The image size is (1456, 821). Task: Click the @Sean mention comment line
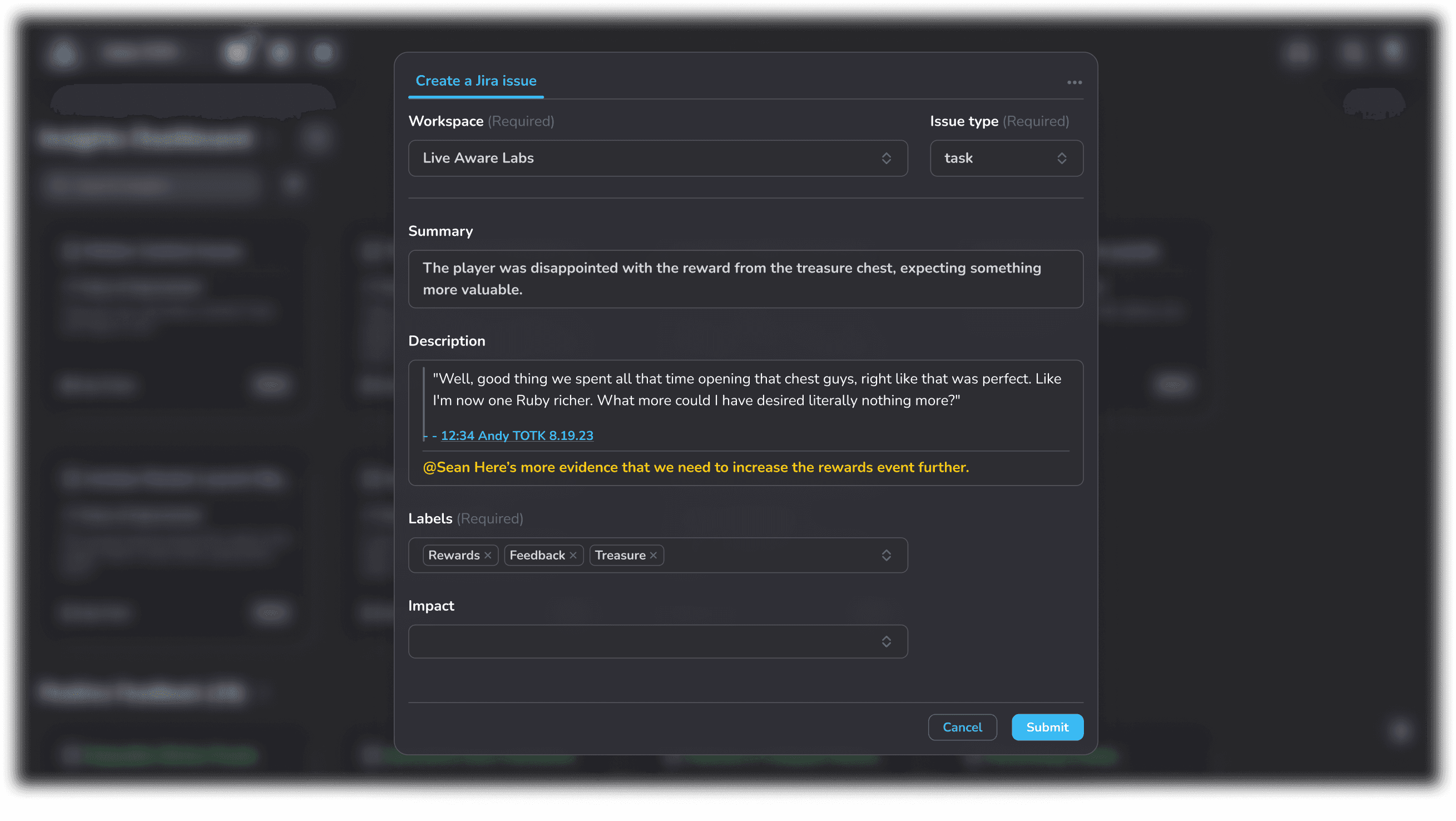695,467
